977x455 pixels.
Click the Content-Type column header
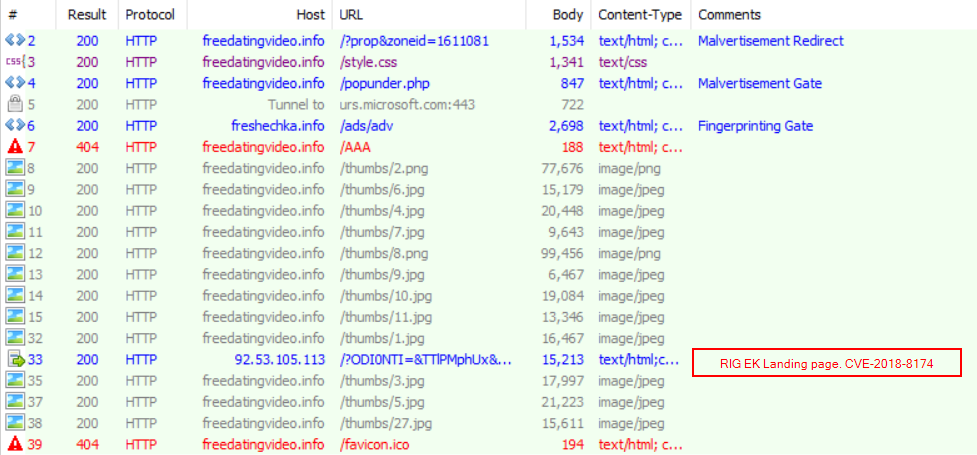point(640,15)
